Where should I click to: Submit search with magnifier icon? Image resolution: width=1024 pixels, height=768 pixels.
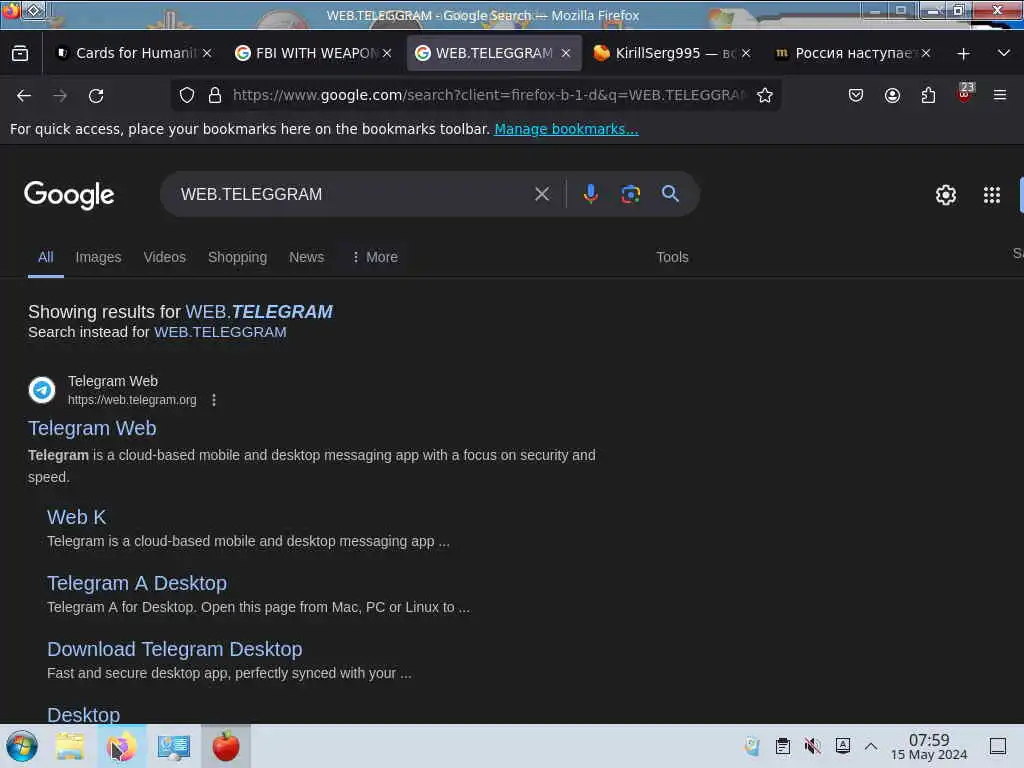pos(670,194)
